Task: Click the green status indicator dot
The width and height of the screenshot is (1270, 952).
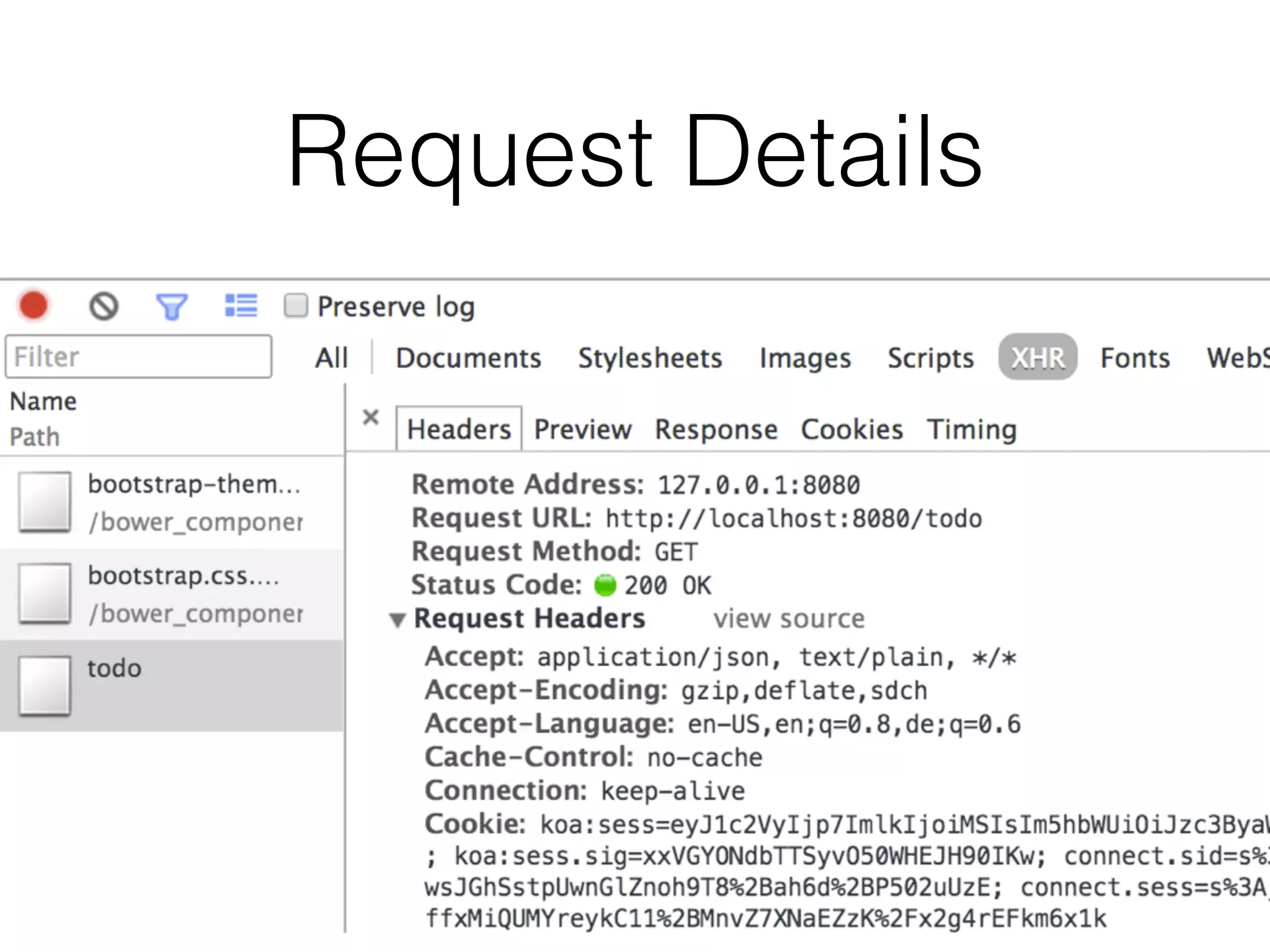Action: point(605,585)
